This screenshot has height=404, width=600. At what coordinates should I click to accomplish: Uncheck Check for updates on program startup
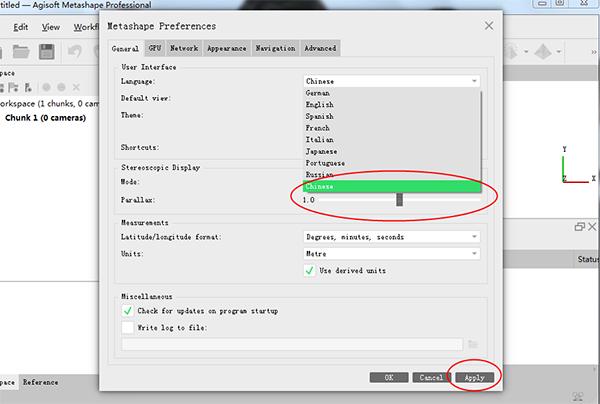pos(127,311)
